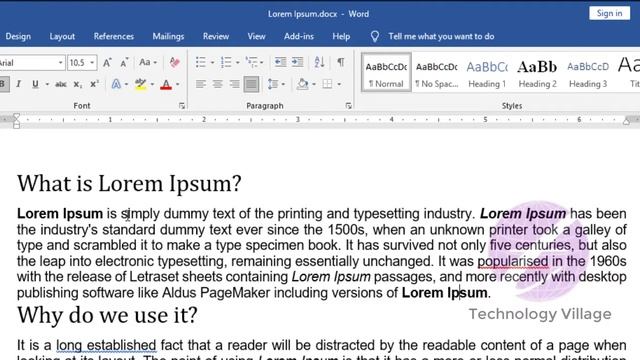Apply paragraph Shading fill
This screenshot has width=640, height=360.
click(x=303, y=84)
